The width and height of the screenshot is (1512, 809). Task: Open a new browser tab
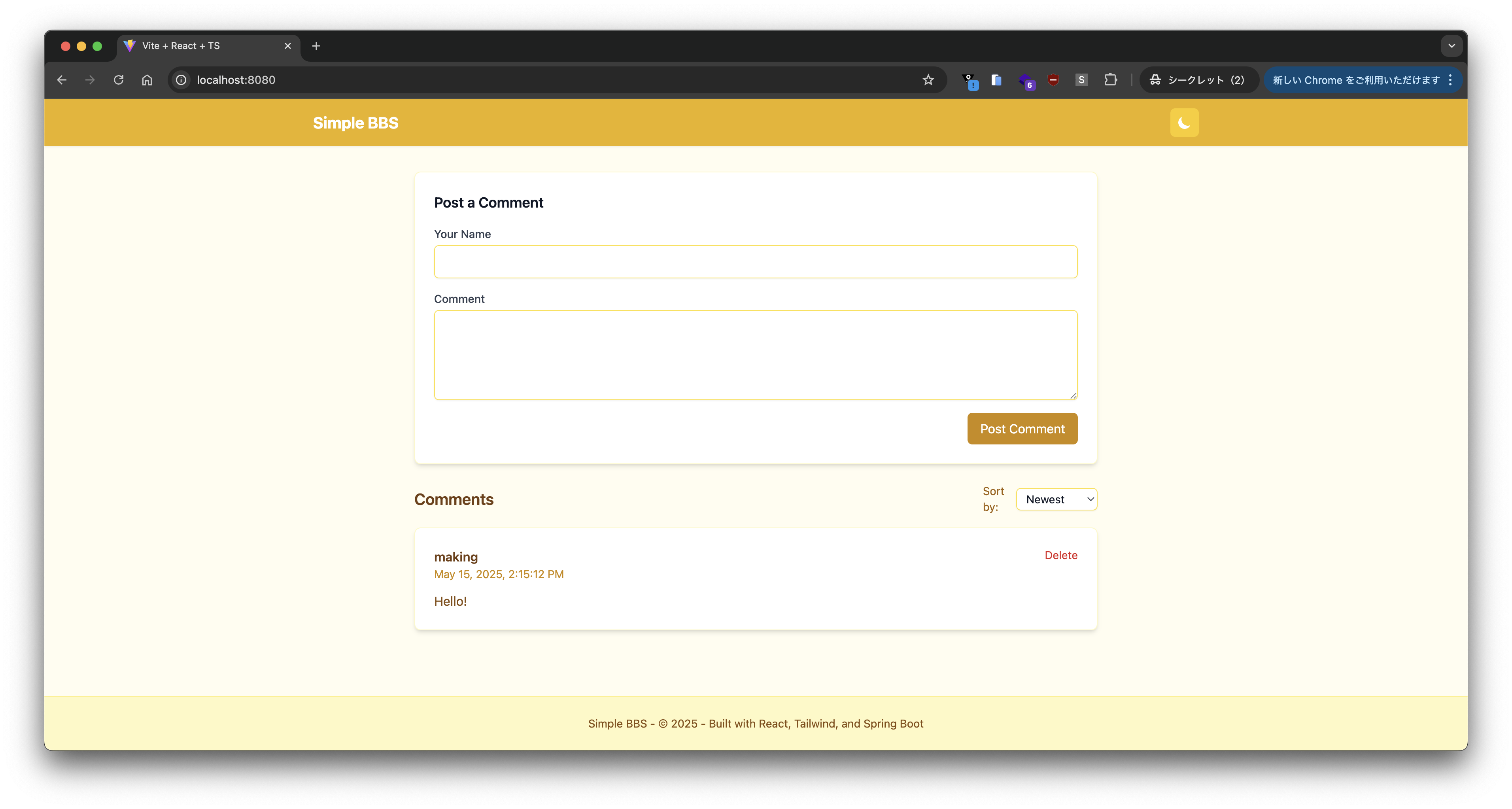316,46
